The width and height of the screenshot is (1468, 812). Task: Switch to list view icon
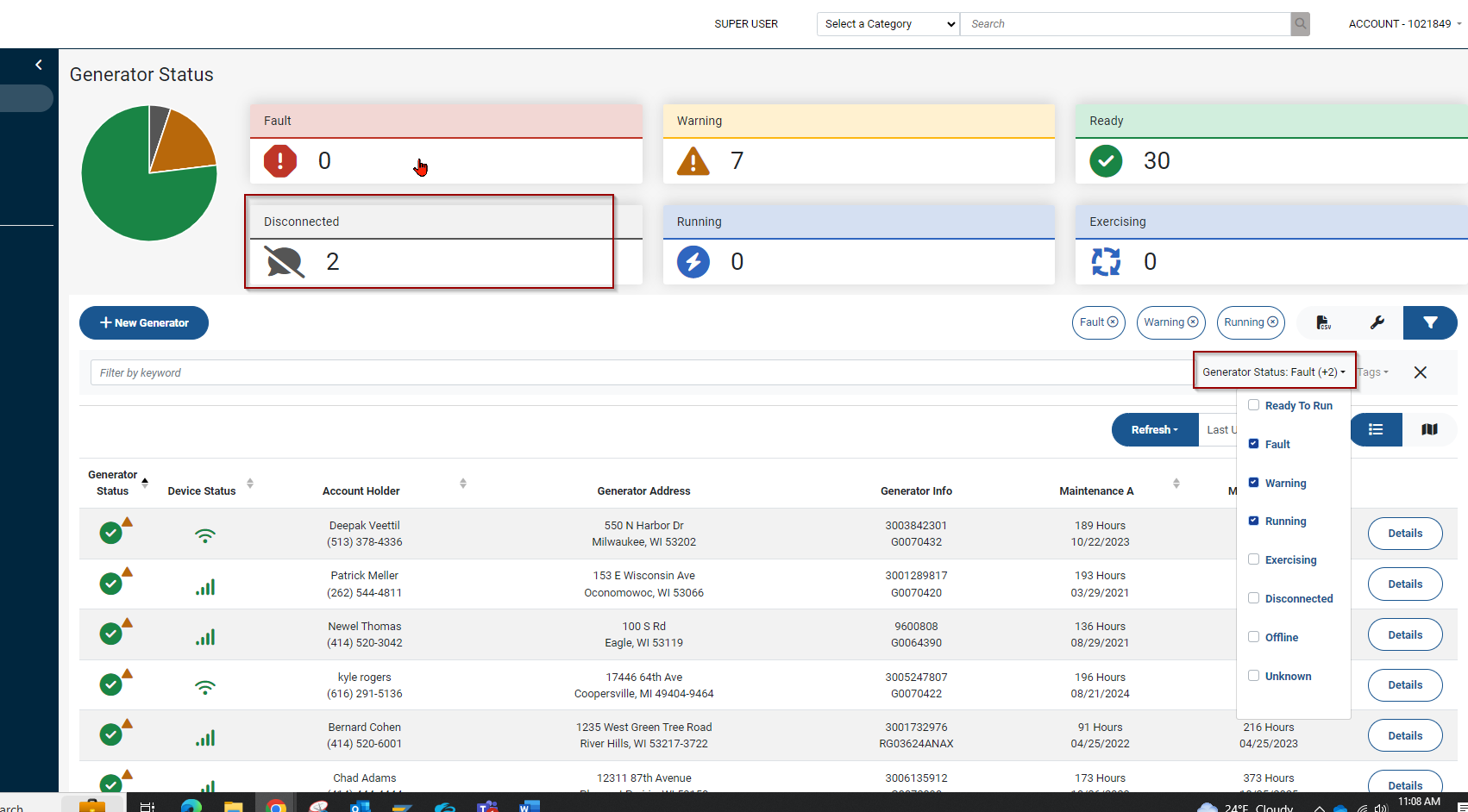(1376, 429)
